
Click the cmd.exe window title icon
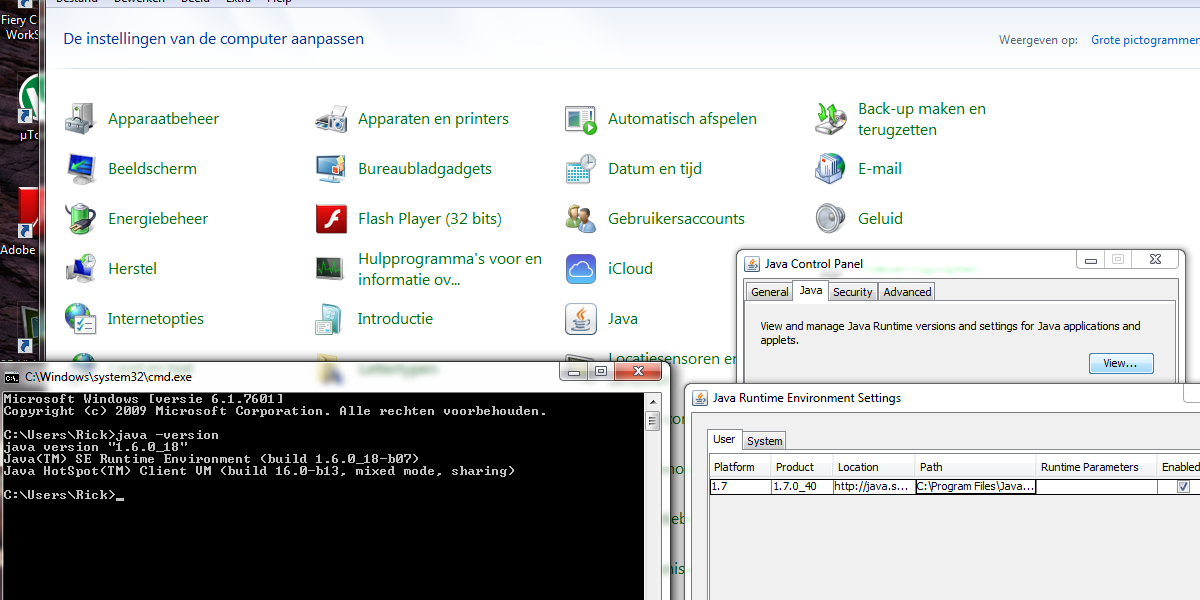12,377
